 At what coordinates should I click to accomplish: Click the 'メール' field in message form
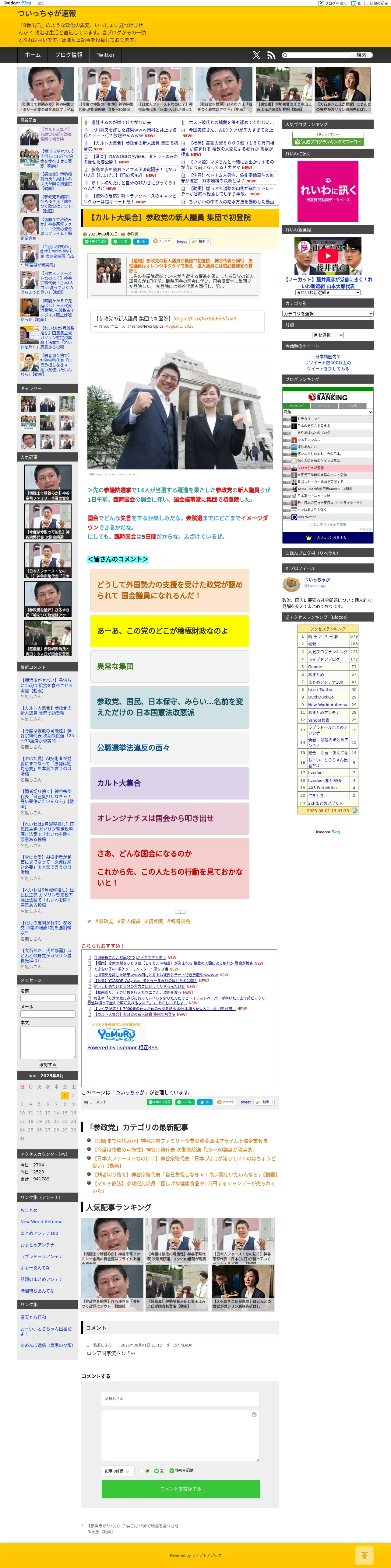point(48,1014)
